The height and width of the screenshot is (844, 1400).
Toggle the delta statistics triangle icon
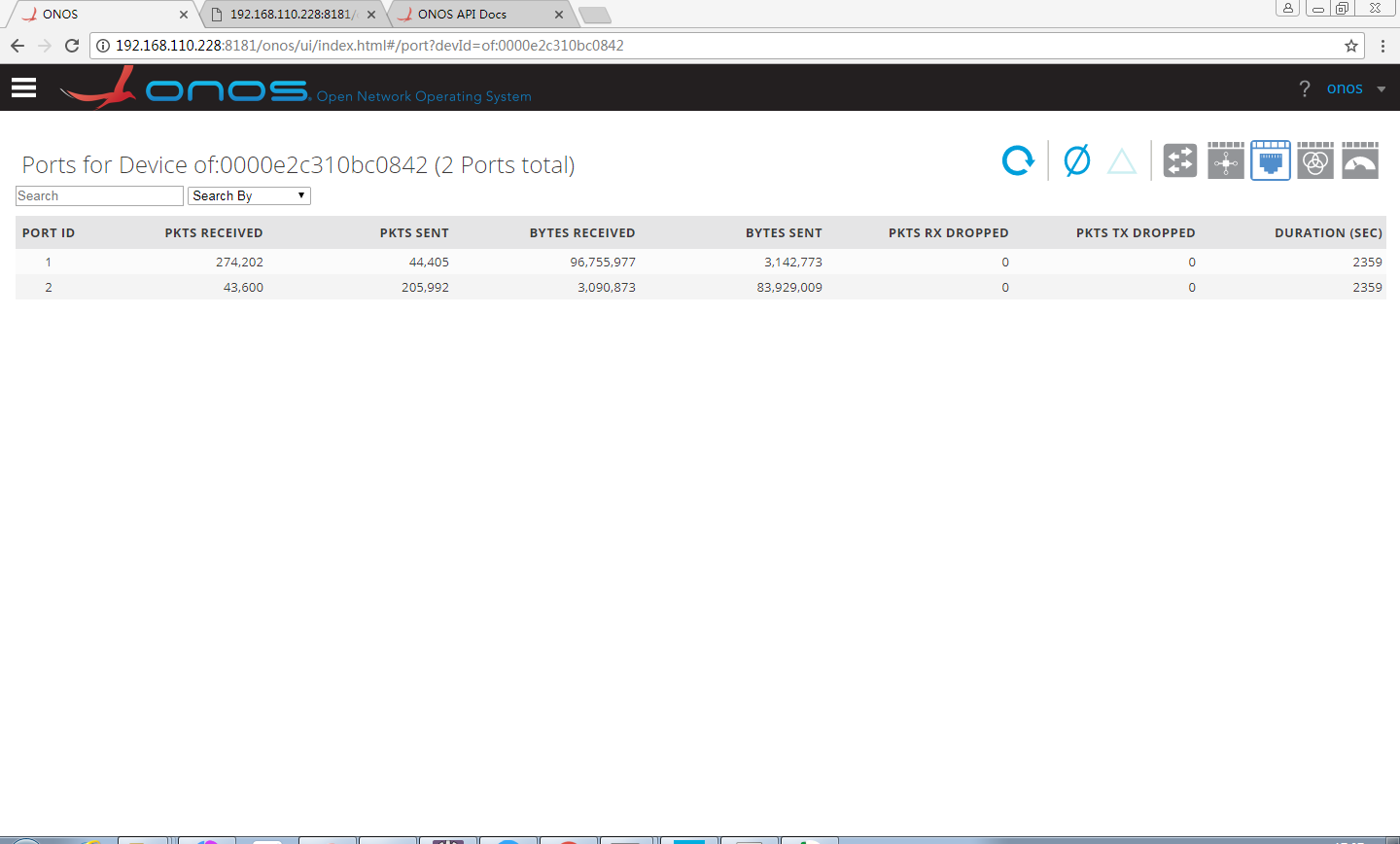pos(1122,161)
